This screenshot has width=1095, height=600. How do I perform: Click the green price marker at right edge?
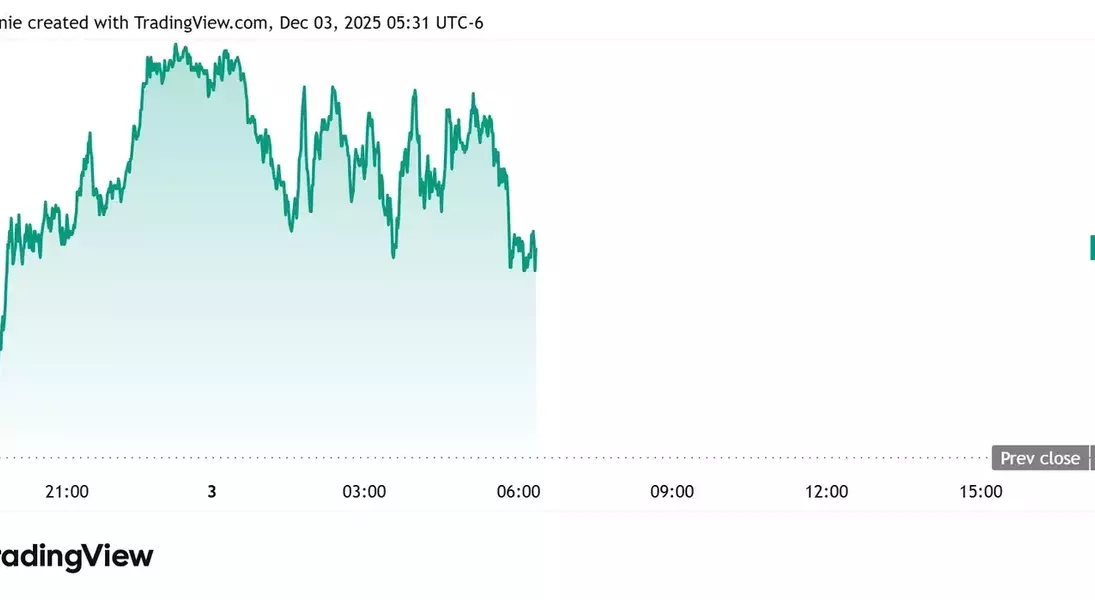1092,247
